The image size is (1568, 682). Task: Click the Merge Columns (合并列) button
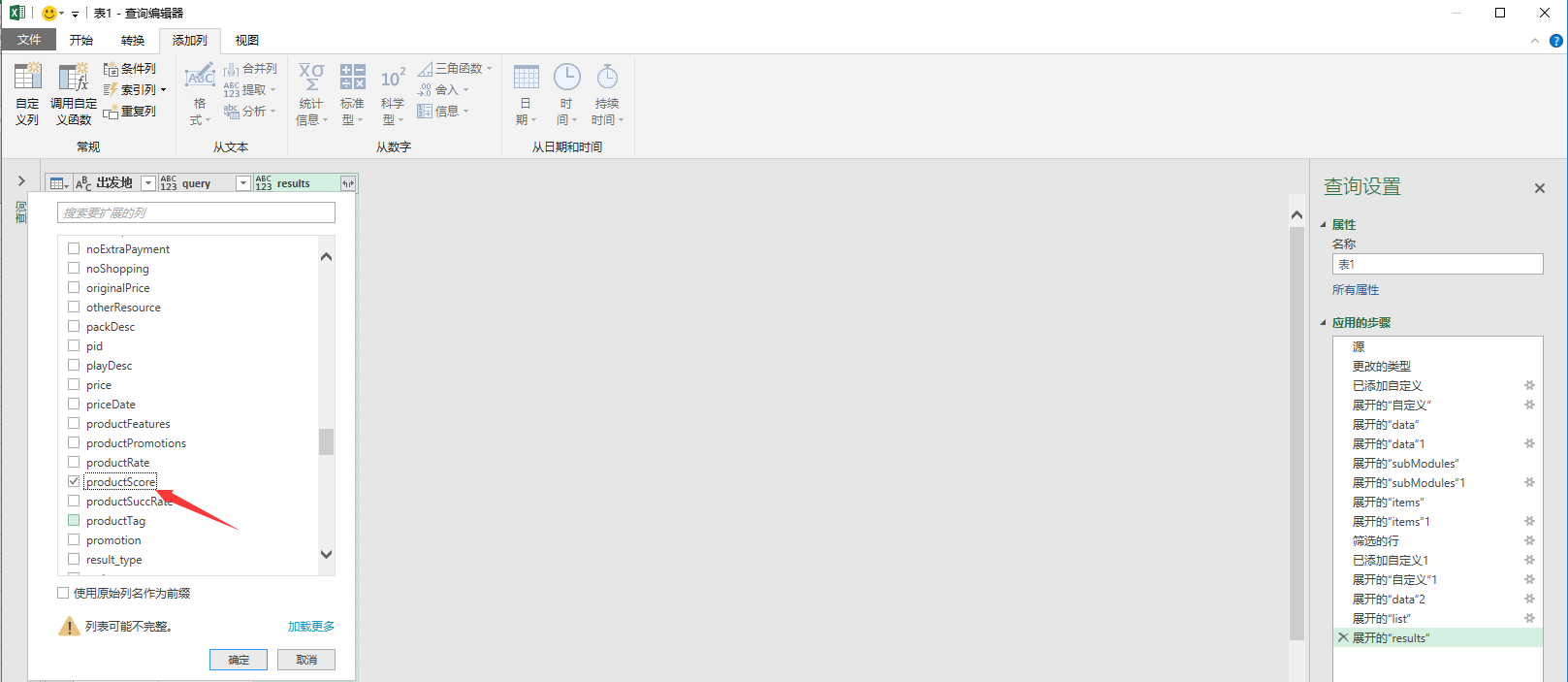coord(250,69)
